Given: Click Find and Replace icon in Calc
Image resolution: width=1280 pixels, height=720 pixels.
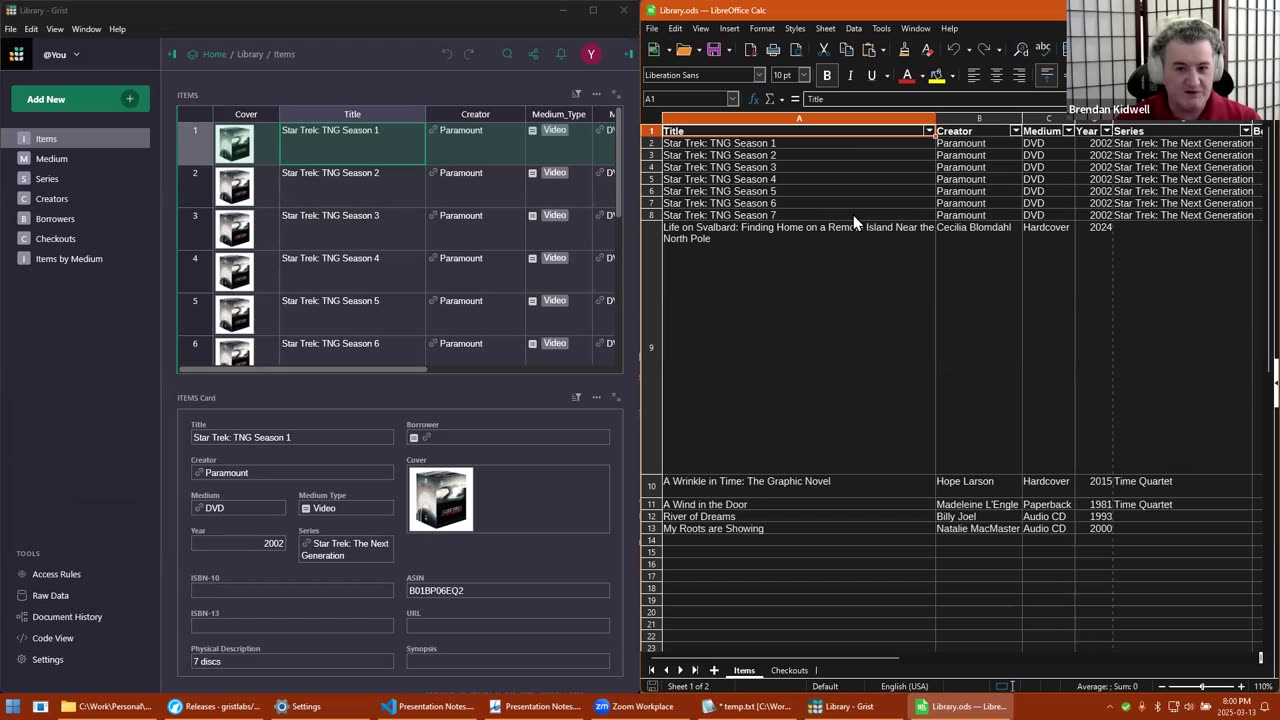Looking at the screenshot, I should [x=1021, y=49].
